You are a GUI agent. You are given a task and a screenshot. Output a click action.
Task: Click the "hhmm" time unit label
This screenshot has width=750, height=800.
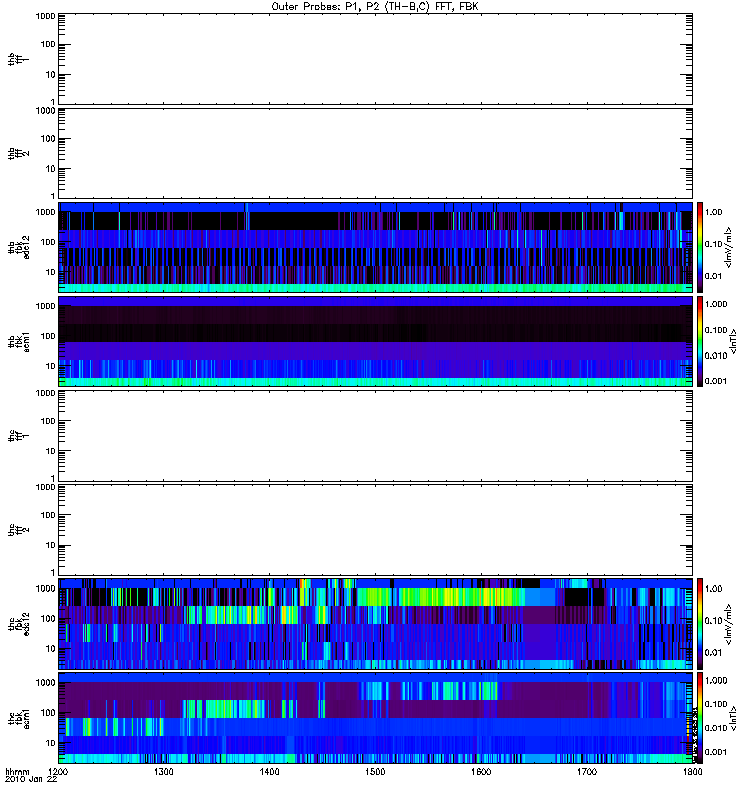[x=17, y=772]
